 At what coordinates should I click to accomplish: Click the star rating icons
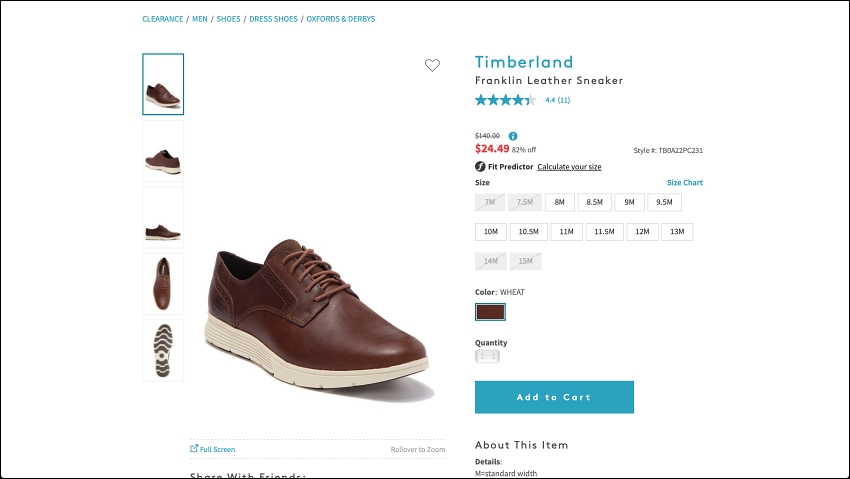point(505,100)
